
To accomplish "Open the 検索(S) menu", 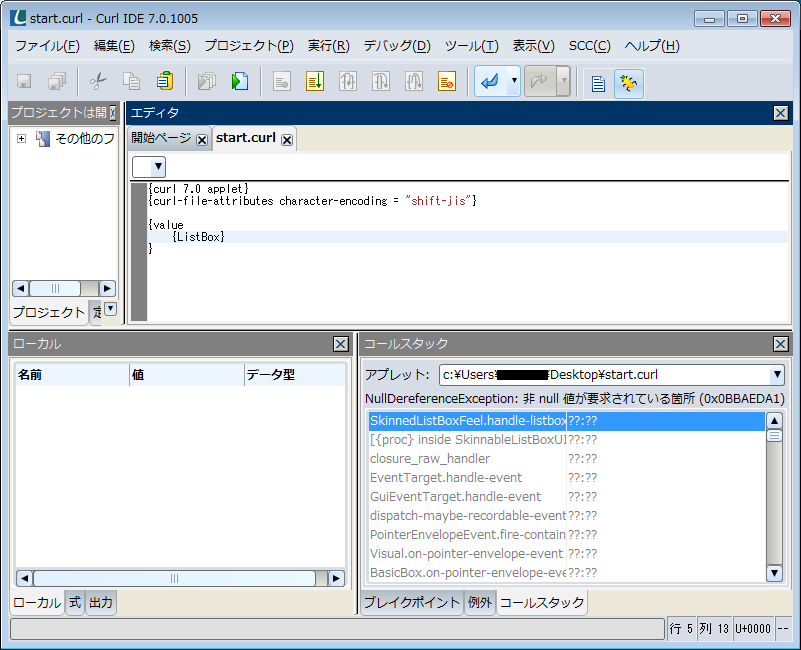I will [170, 46].
